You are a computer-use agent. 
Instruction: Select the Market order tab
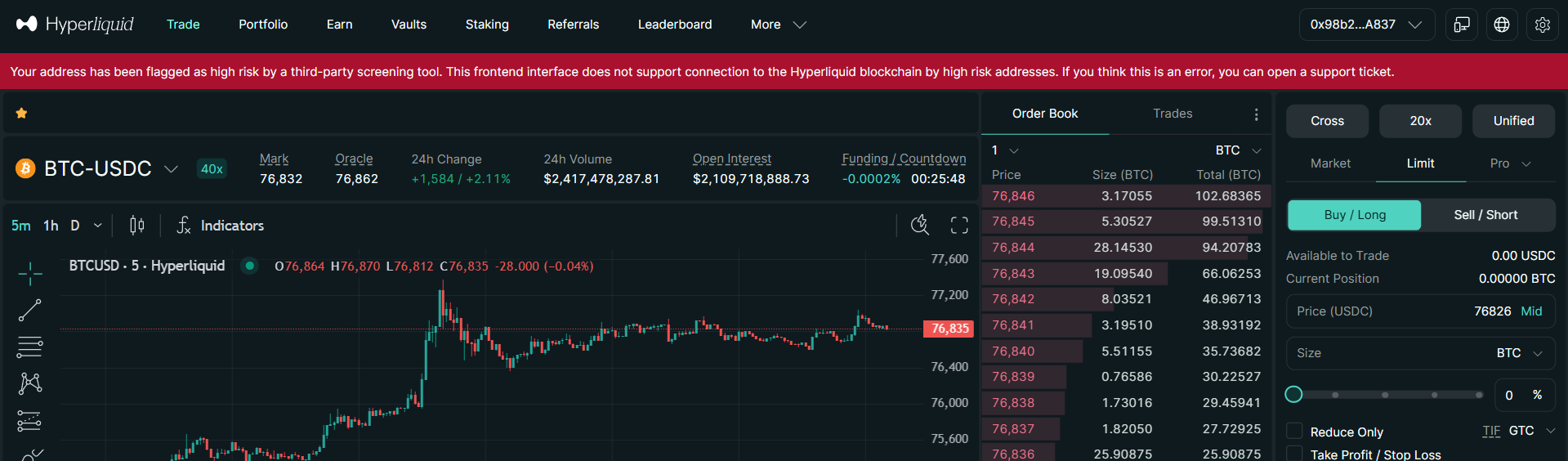[1330, 163]
